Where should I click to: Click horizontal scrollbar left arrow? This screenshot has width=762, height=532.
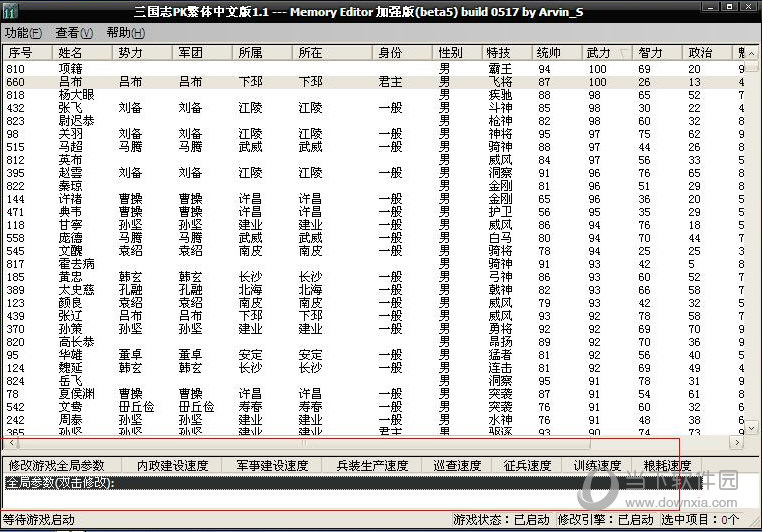(x=12, y=443)
